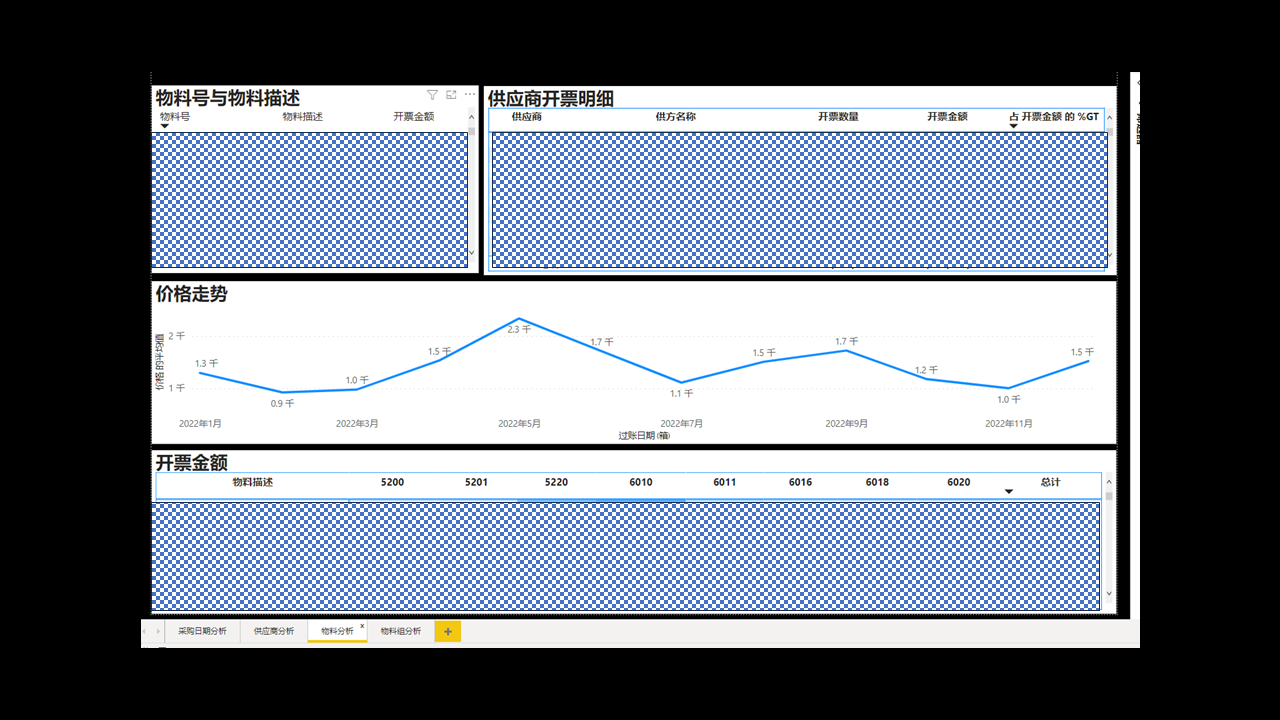Click the down scroll arrow of the 物料号 table
Screen dimensions: 1280x720
[472, 253]
